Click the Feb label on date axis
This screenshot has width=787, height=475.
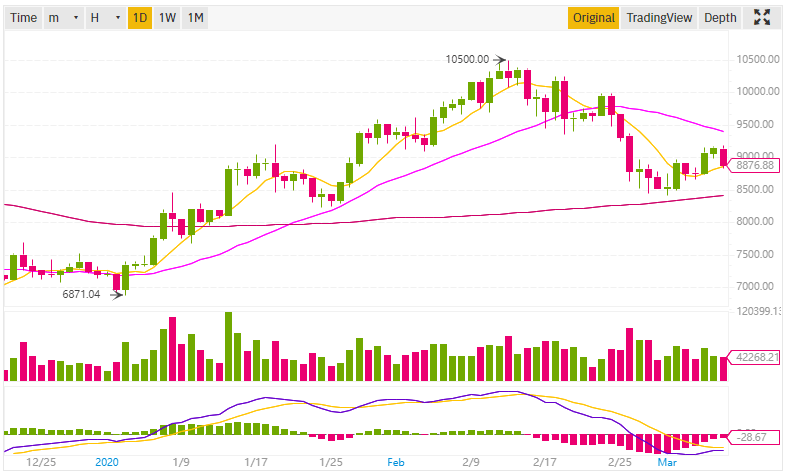[395, 464]
